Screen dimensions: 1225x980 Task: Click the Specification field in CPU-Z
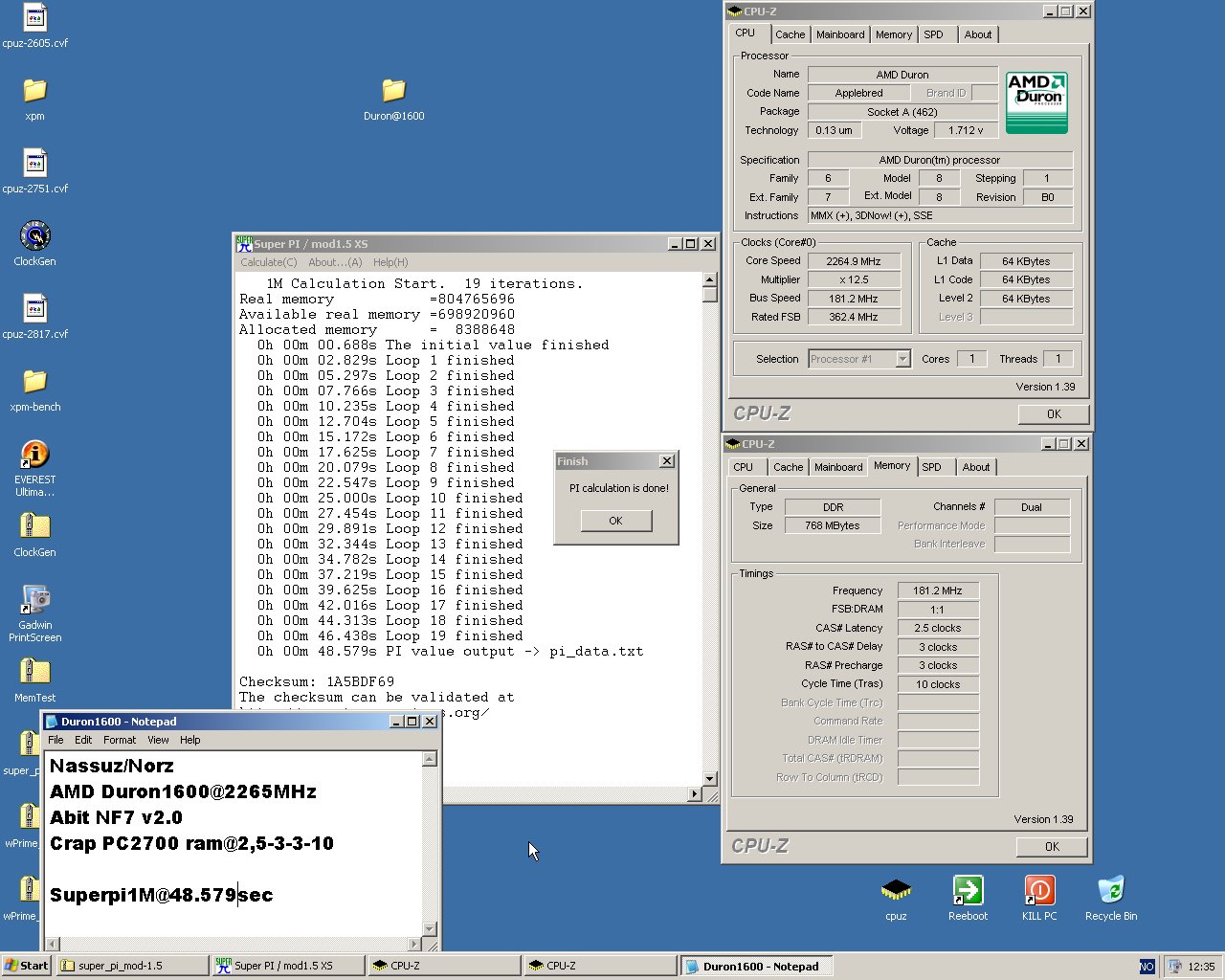(940, 160)
